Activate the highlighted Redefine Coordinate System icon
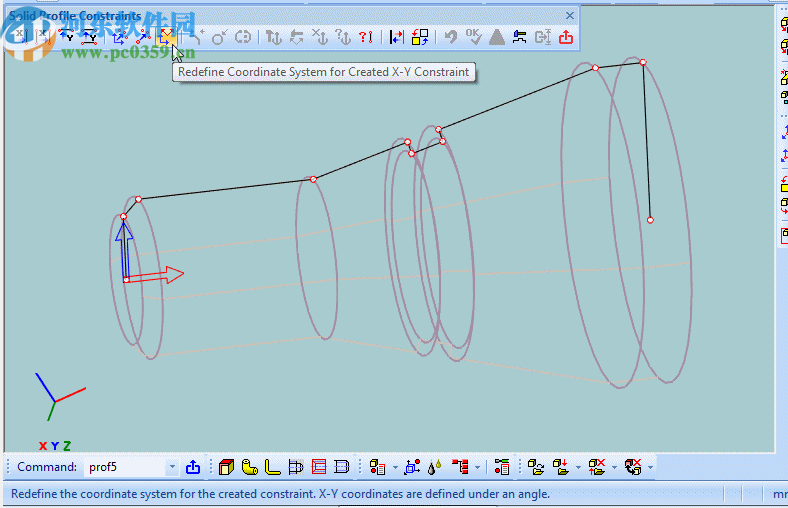Screen dimensions: 788x508 click(x=166, y=37)
